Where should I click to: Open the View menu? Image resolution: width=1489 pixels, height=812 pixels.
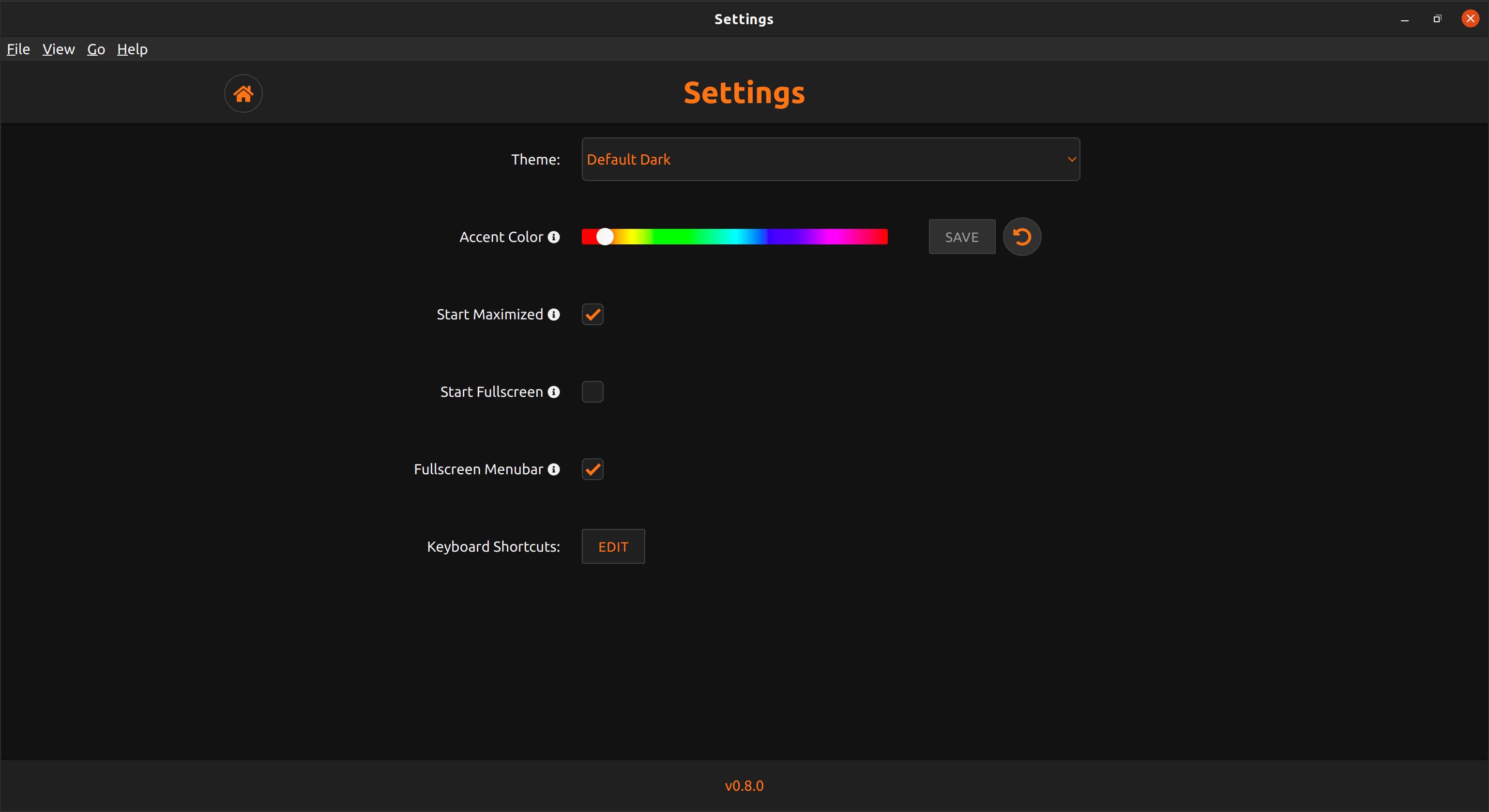pyautogui.click(x=59, y=49)
